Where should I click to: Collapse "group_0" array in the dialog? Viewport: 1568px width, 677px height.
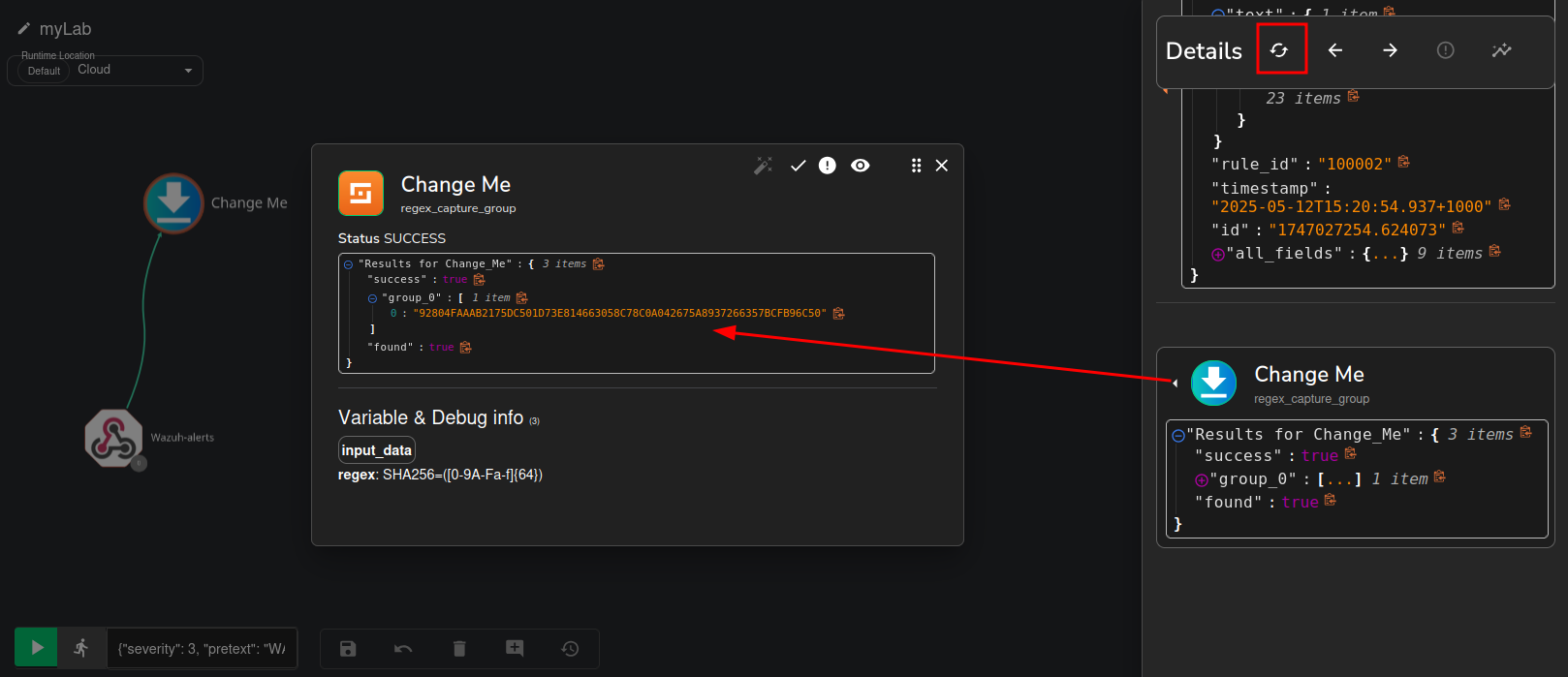(372, 298)
